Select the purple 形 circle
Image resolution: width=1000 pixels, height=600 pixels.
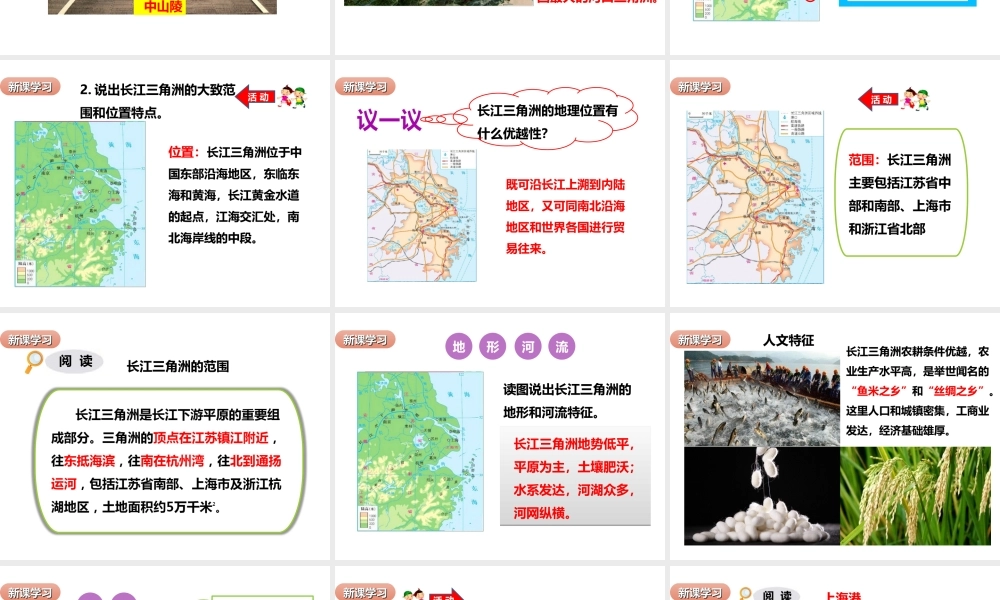pyautogui.click(x=493, y=346)
